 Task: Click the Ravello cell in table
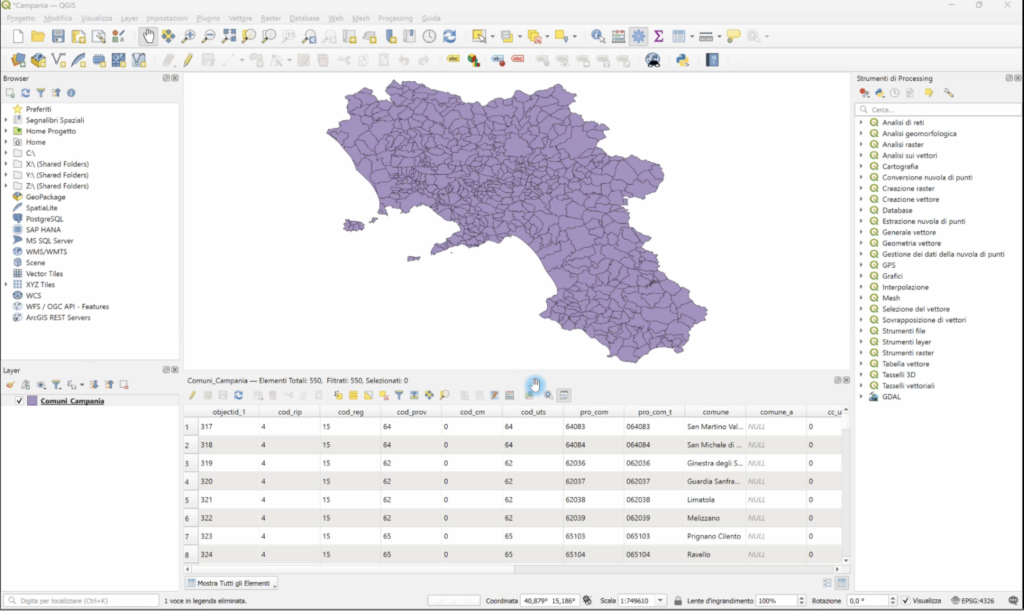(x=714, y=554)
